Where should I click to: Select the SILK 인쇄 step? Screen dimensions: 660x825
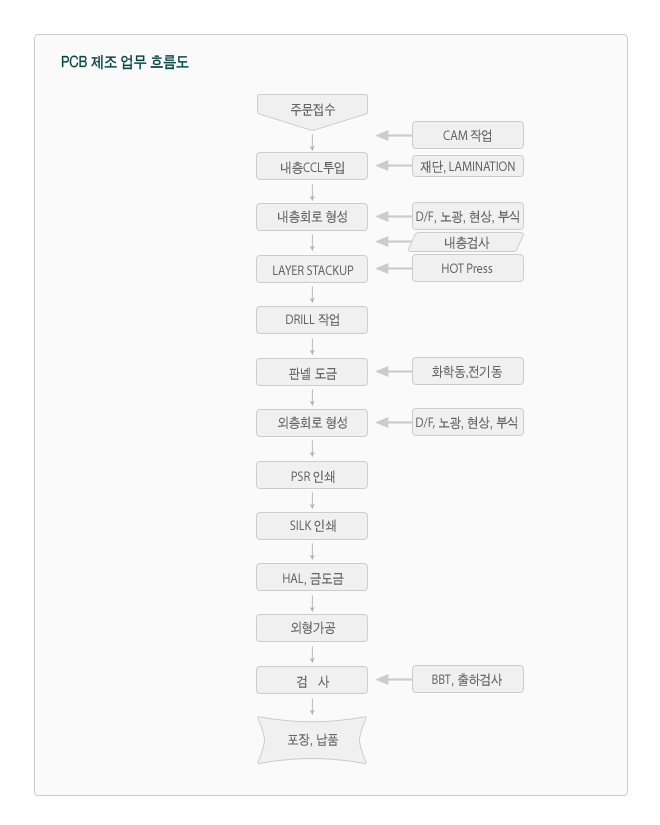point(312,526)
